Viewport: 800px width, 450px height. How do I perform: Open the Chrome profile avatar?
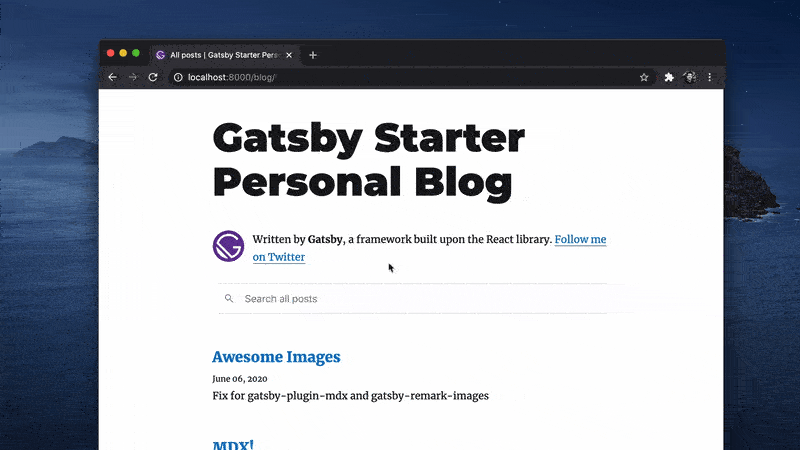pos(690,77)
